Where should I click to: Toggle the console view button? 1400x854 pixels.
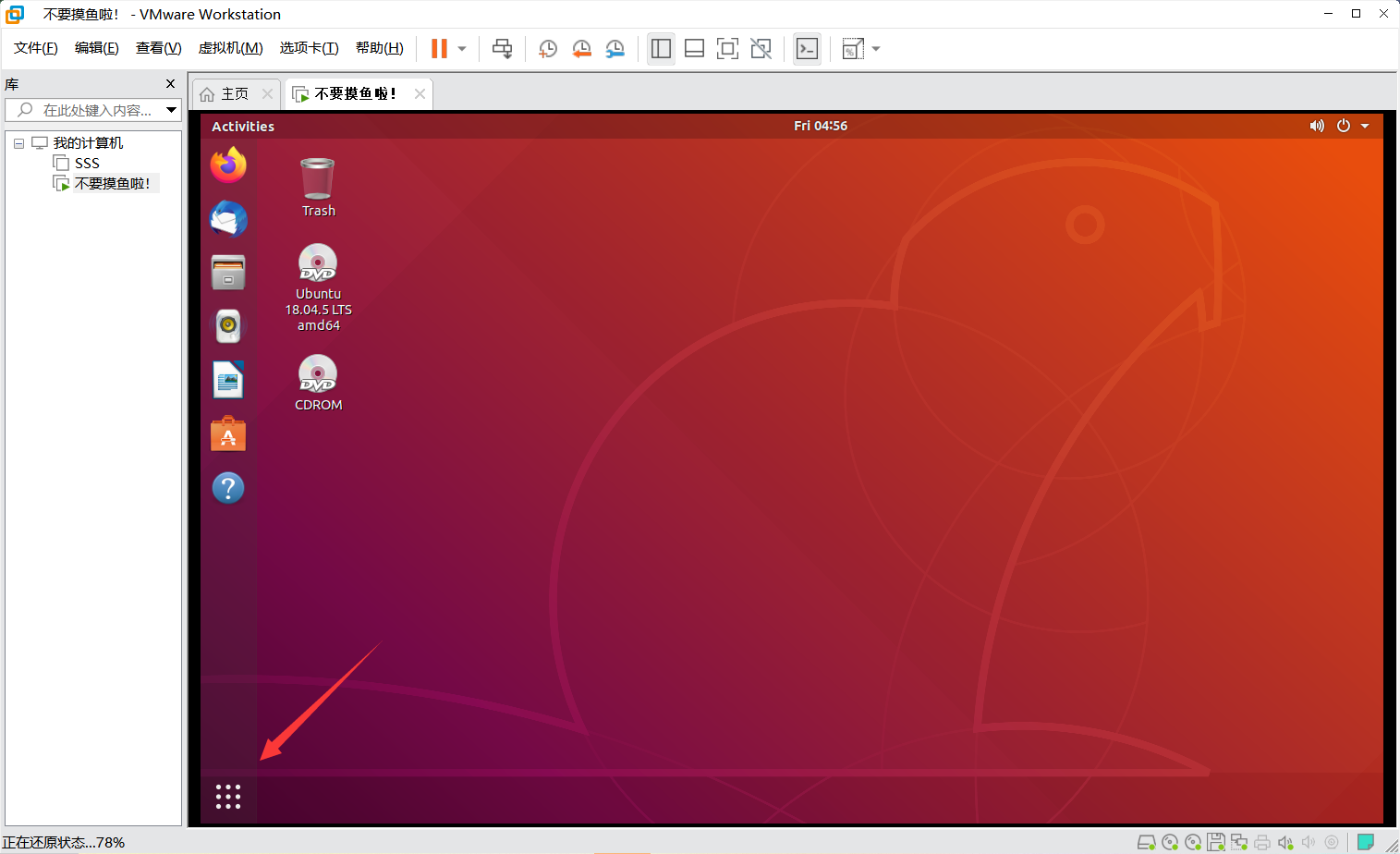pos(807,48)
